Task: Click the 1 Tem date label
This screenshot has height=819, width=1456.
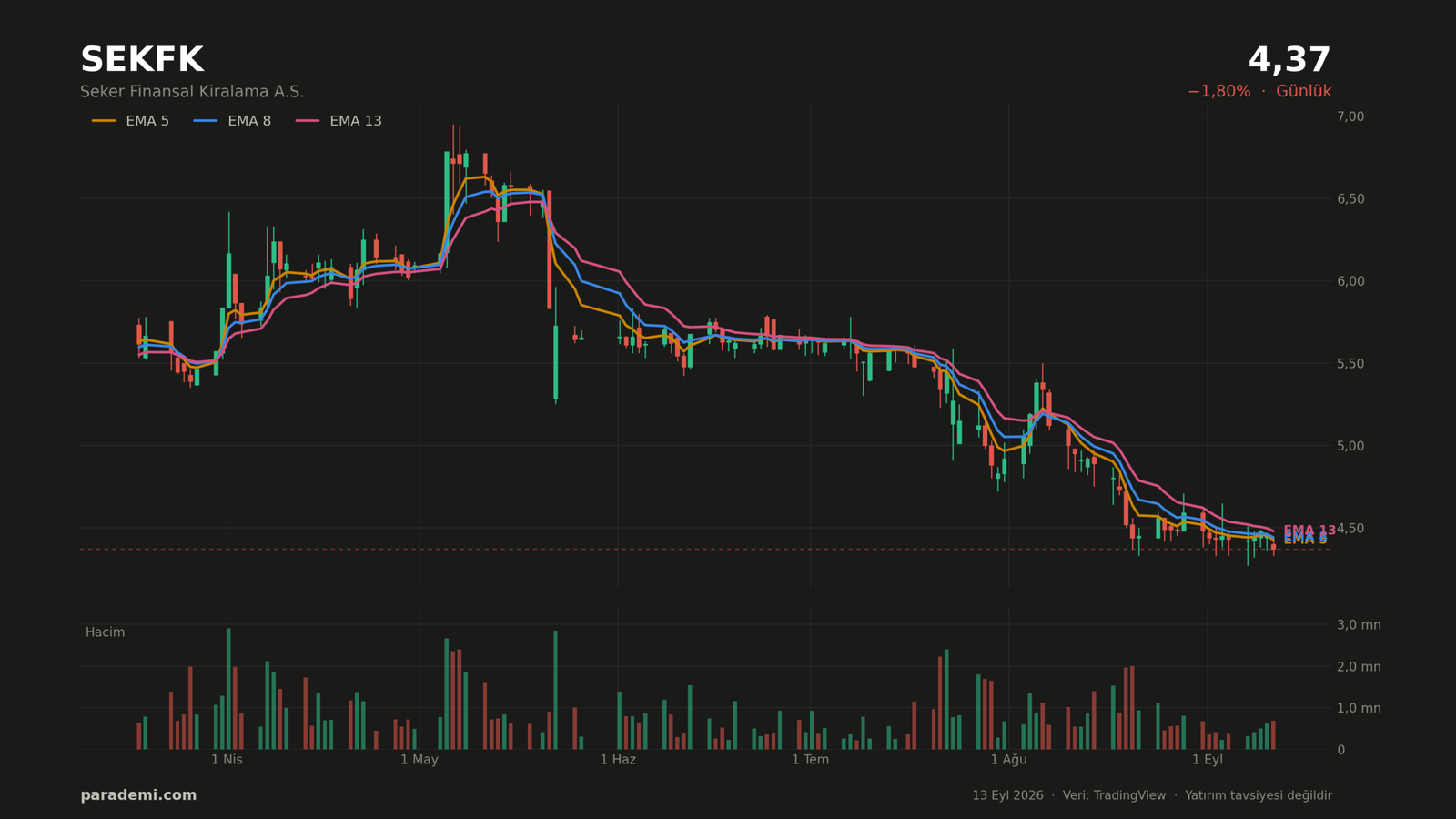Action: [810, 760]
